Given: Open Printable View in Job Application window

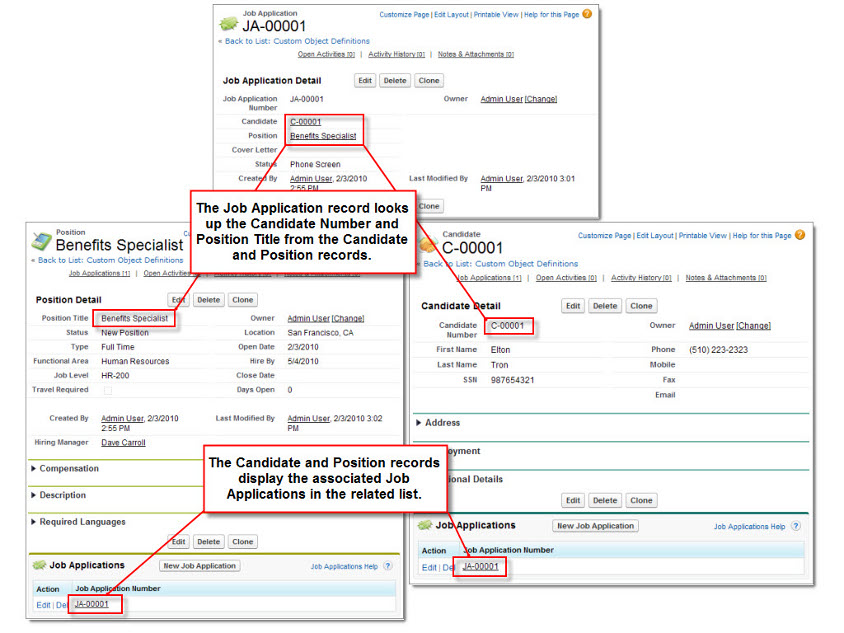Looking at the screenshot, I should pyautogui.click(x=496, y=15).
